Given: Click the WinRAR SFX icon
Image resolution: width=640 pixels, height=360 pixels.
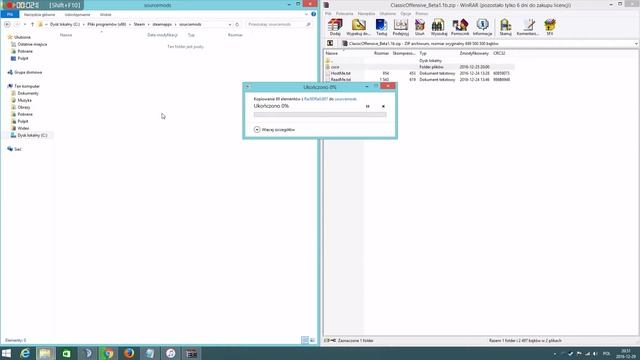Looking at the screenshot, I should click(550, 27).
